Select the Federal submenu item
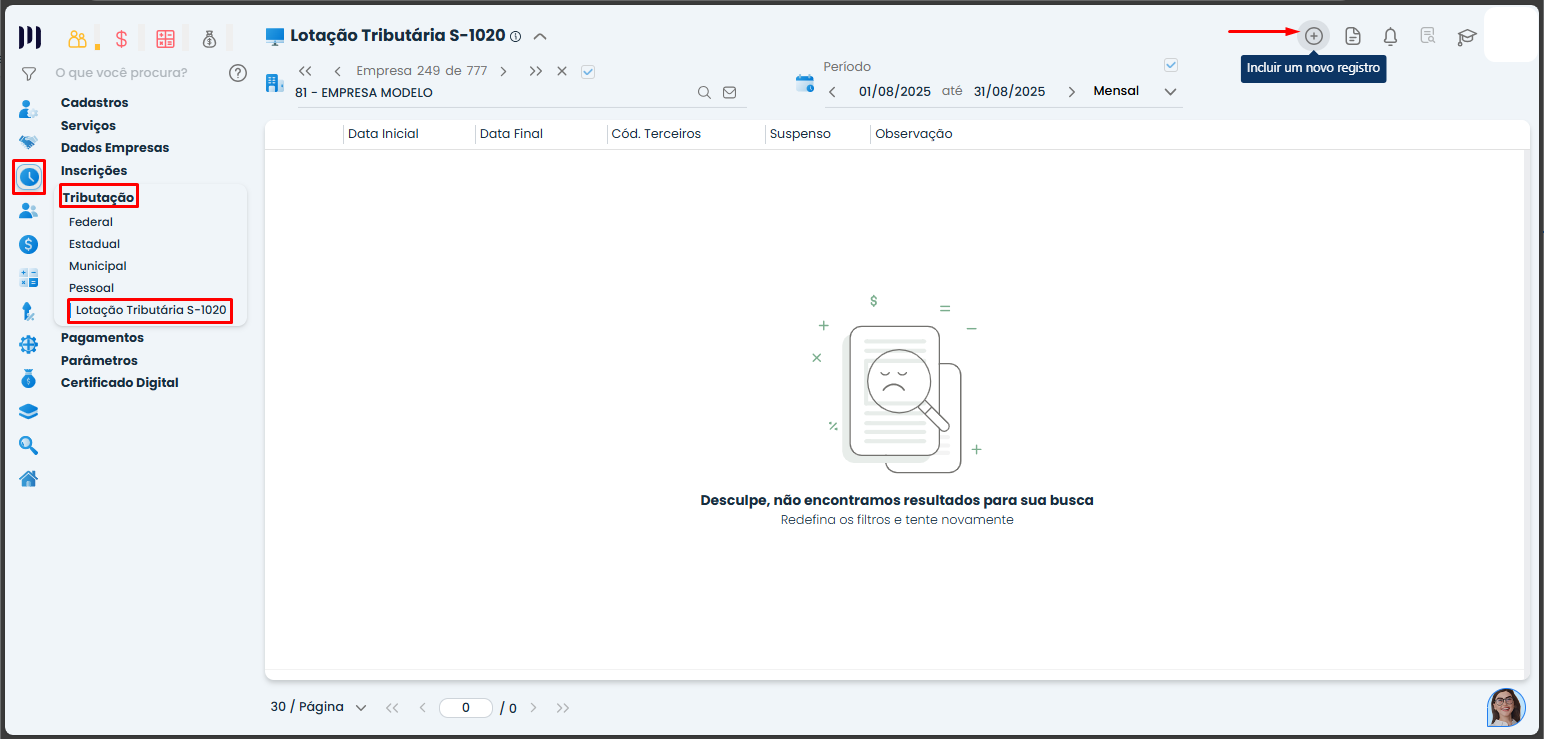This screenshot has width=1544, height=739. [91, 222]
